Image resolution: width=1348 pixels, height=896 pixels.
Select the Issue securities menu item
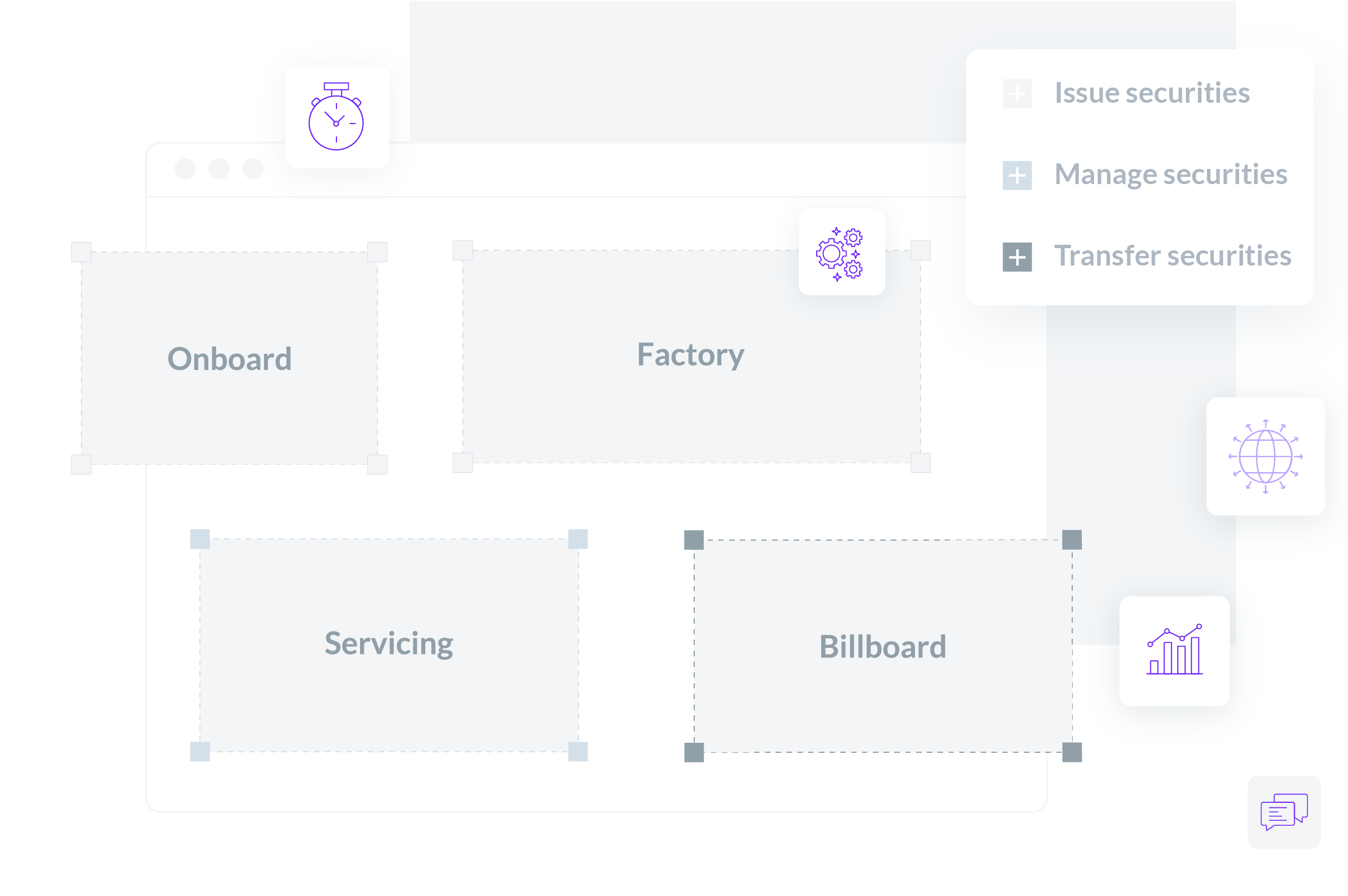tap(1151, 93)
